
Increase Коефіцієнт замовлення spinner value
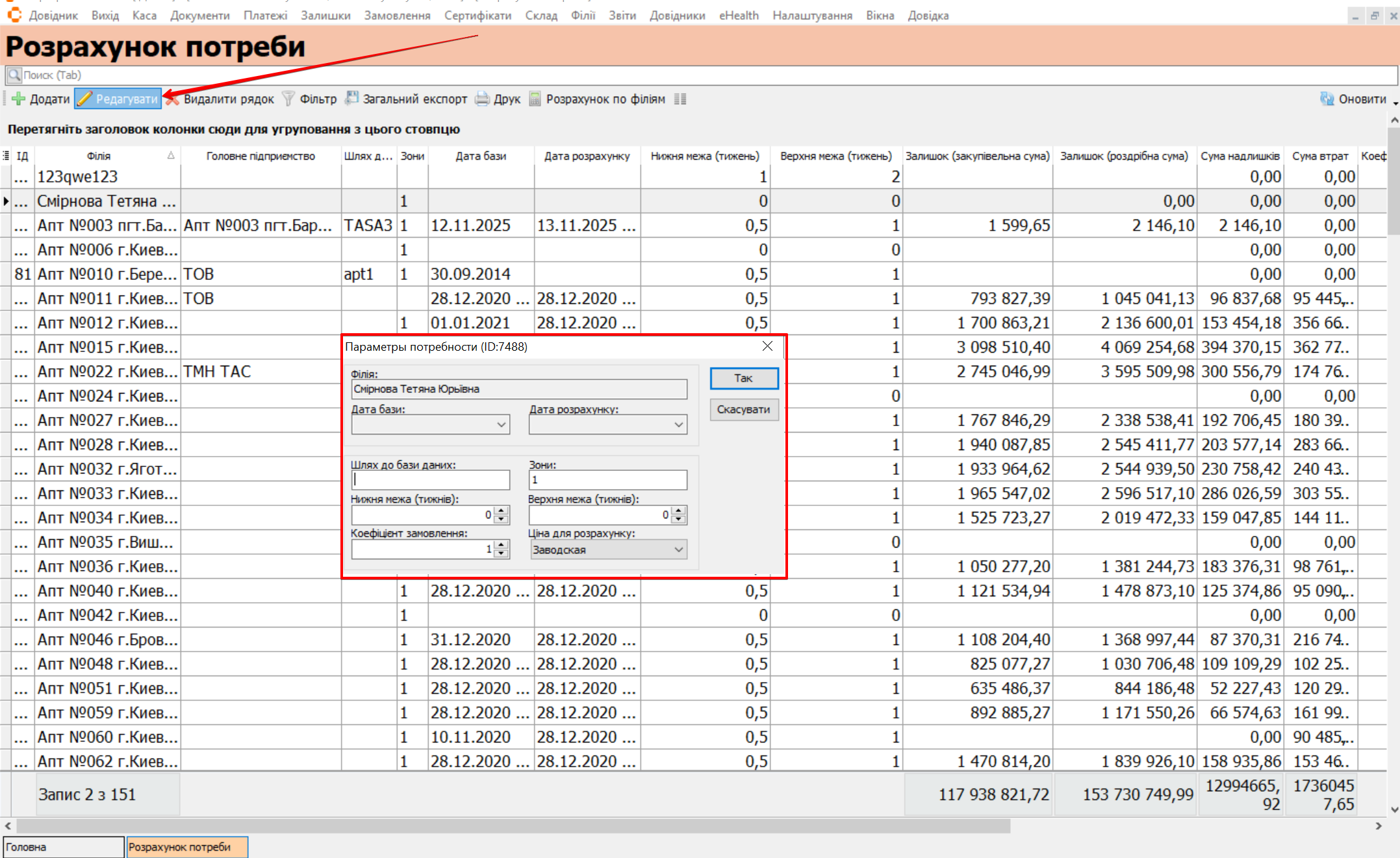(502, 545)
